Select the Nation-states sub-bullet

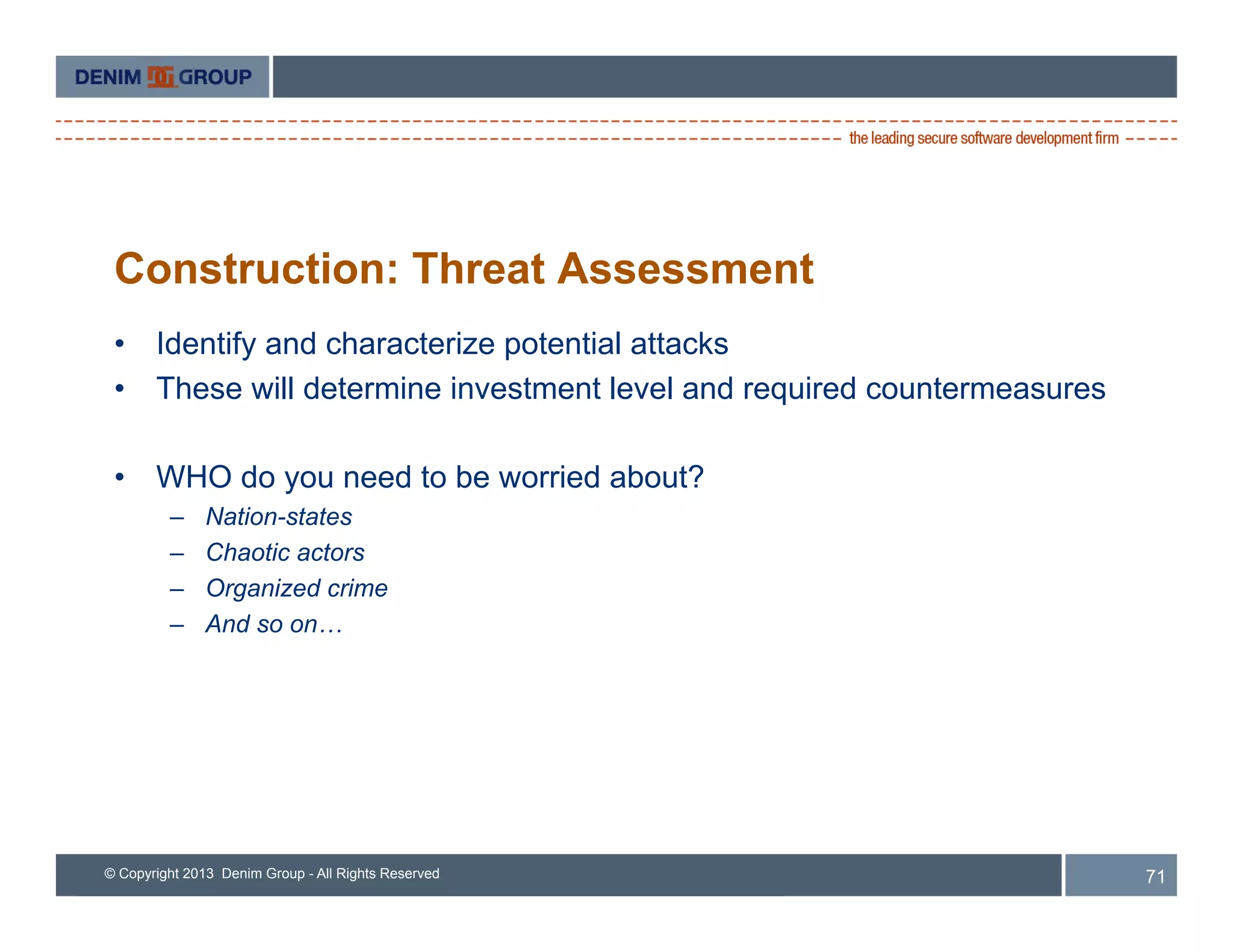[x=279, y=517]
